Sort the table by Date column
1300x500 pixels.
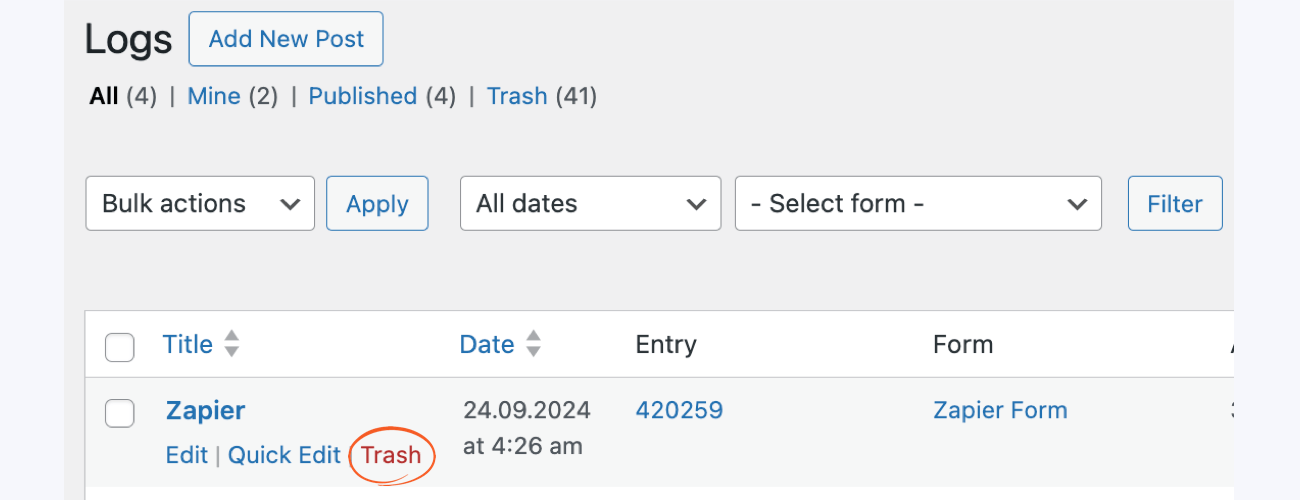click(x=487, y=344)
